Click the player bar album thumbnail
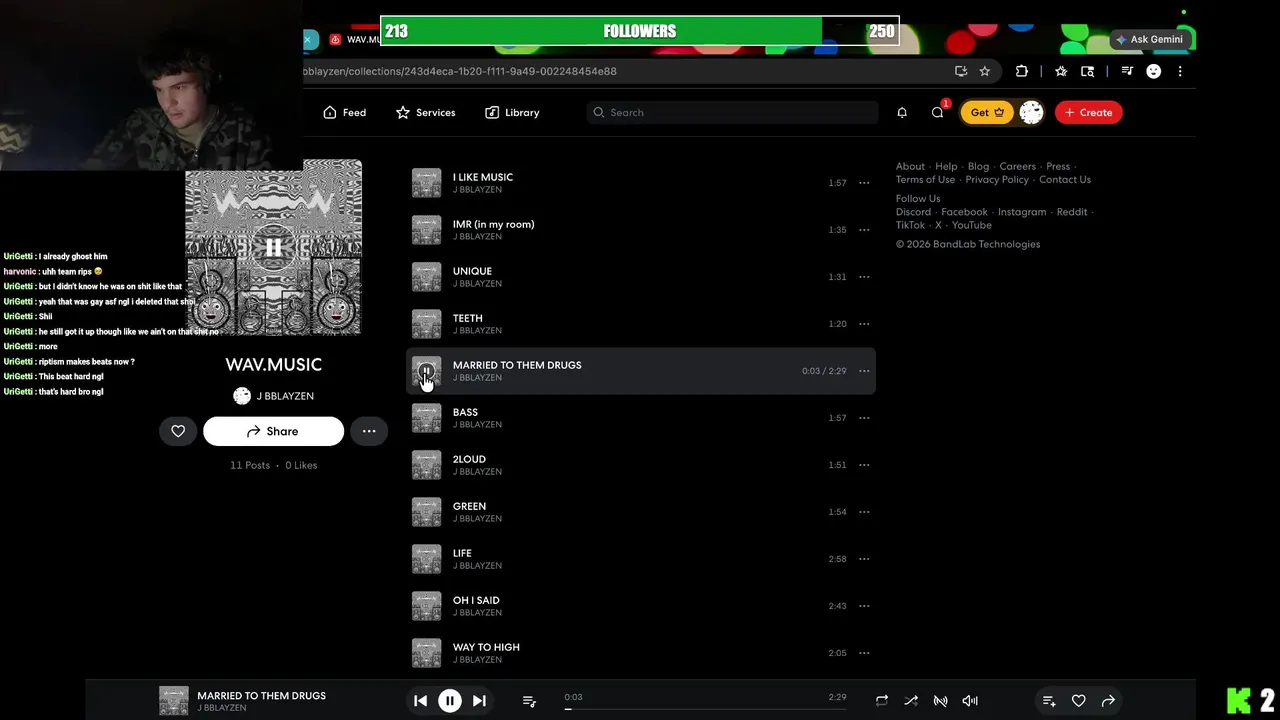The height and width of the screenshot is (720, 1280). tap(174, 701)
